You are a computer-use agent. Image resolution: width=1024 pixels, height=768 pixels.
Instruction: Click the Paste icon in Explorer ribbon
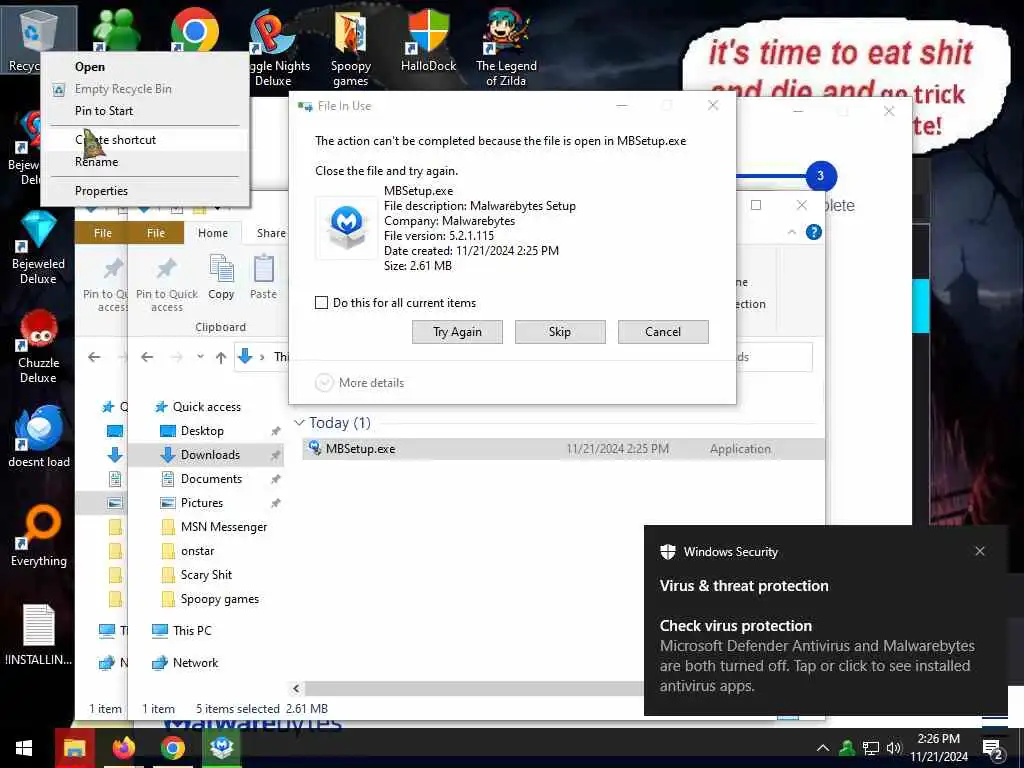tap(263, 278)
